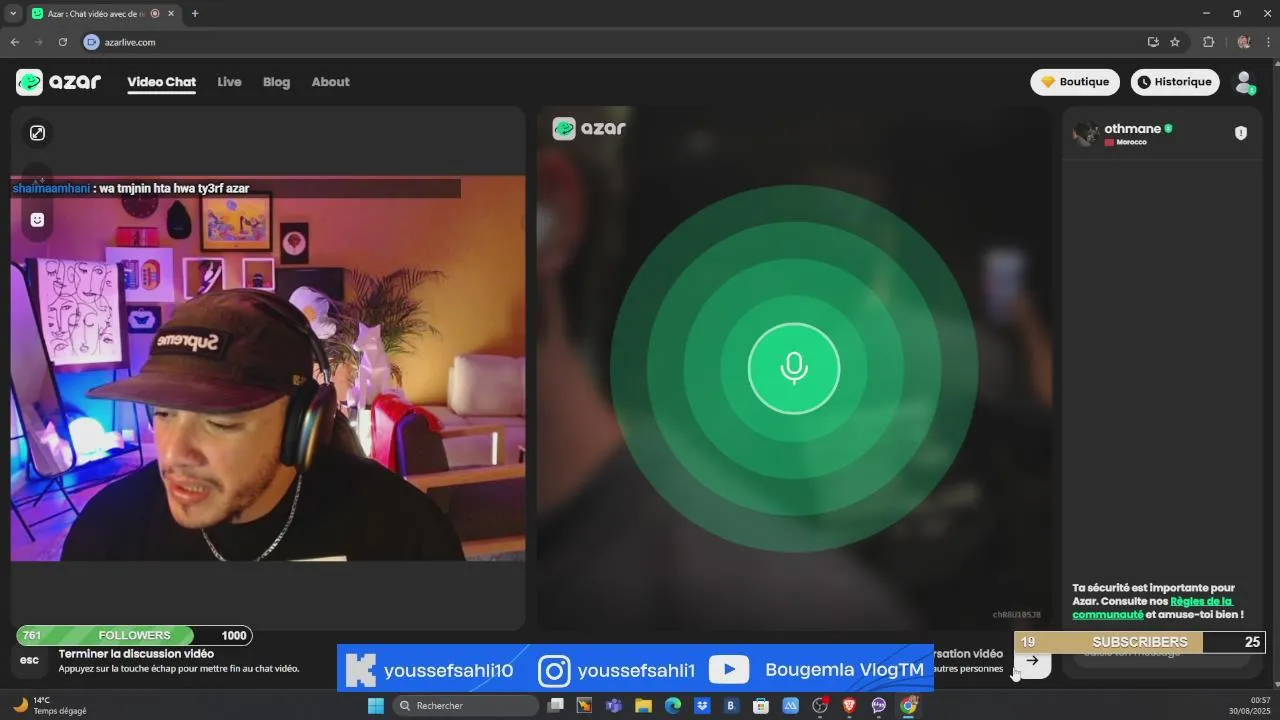Screen dimensions: 1280x720
Task: Switch to the Live tab
Action: point(229,82)
